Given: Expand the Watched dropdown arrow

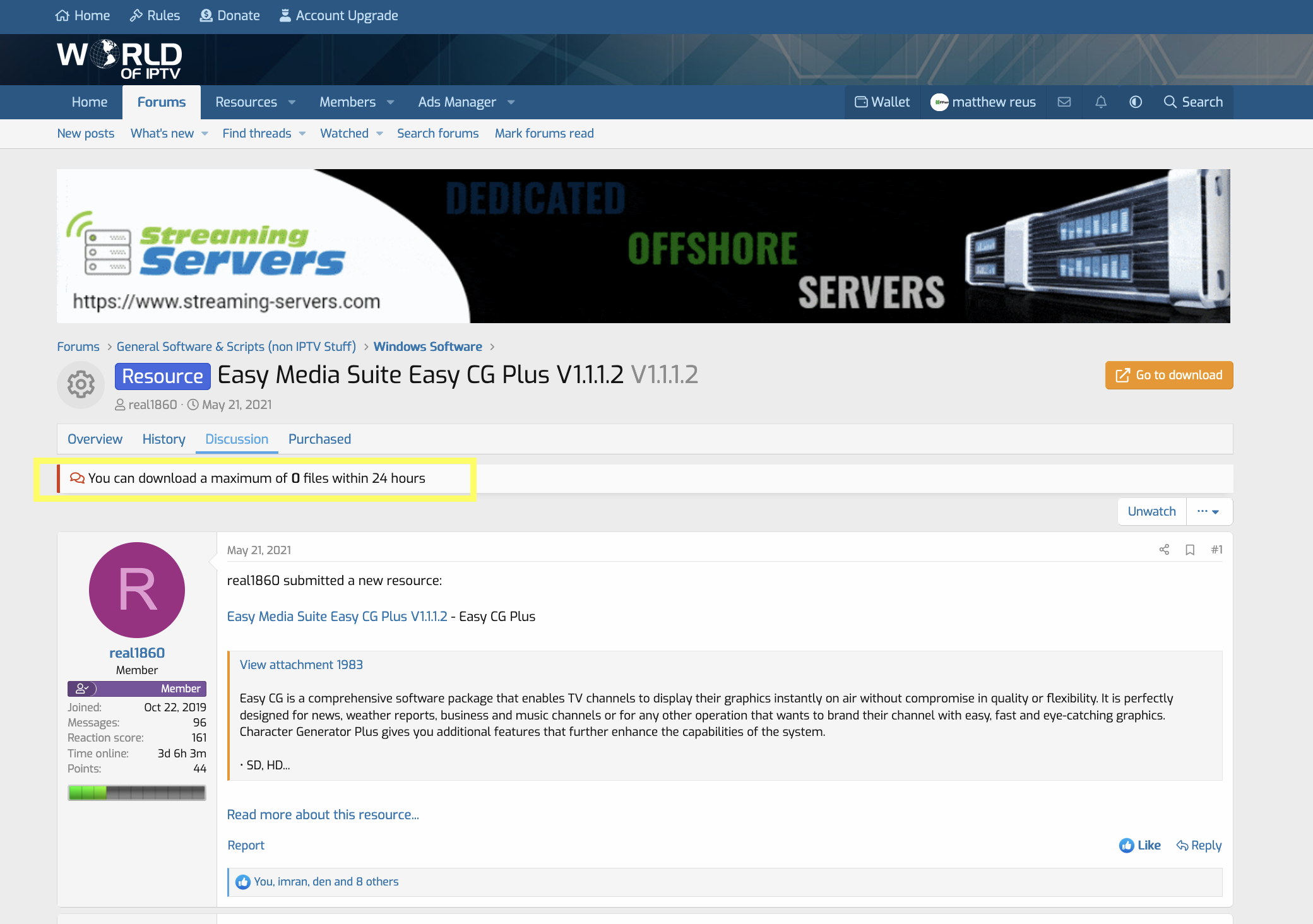Looking at the screenshot, I should [x=379, y=134].
